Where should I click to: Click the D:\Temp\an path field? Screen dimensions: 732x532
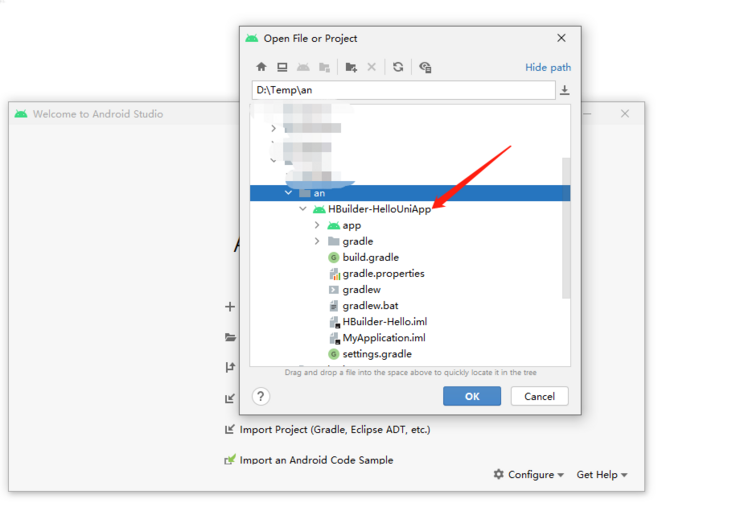point(404,90)
